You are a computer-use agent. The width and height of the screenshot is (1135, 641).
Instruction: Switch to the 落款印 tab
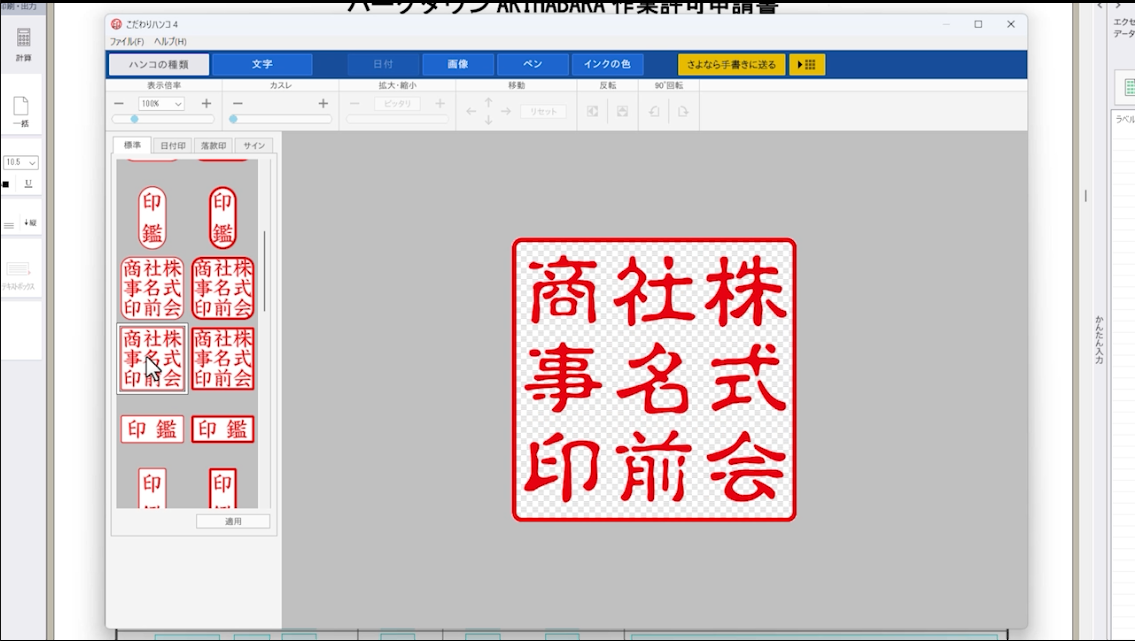[x=212, y=146]
